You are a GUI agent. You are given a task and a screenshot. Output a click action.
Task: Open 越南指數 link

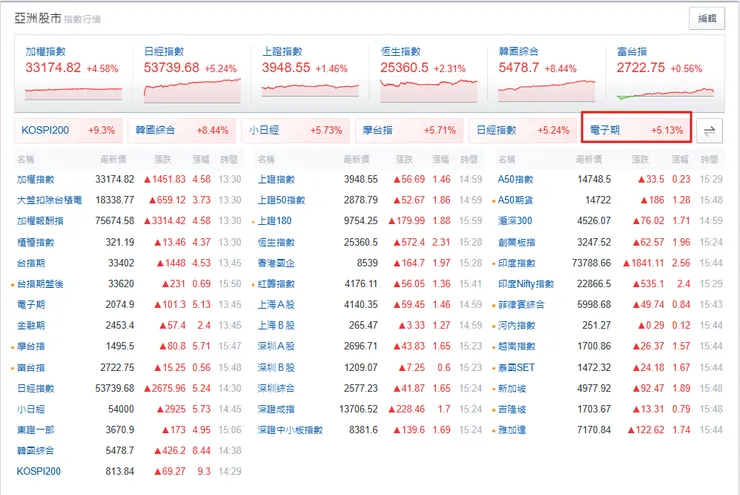pos(517,346)
